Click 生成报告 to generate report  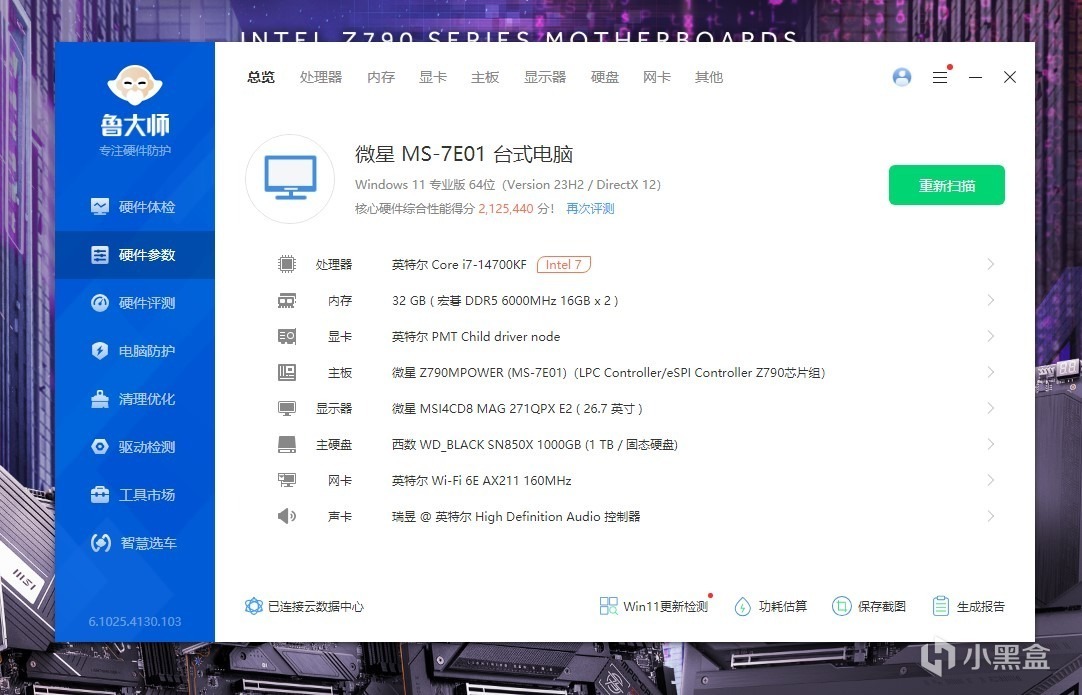pos(968,606)
